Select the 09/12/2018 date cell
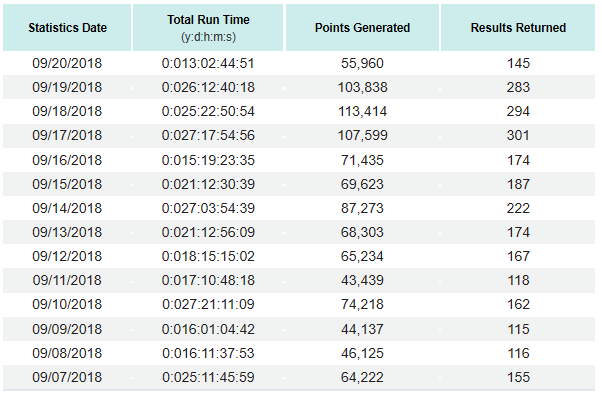 [x=67, y=256]
